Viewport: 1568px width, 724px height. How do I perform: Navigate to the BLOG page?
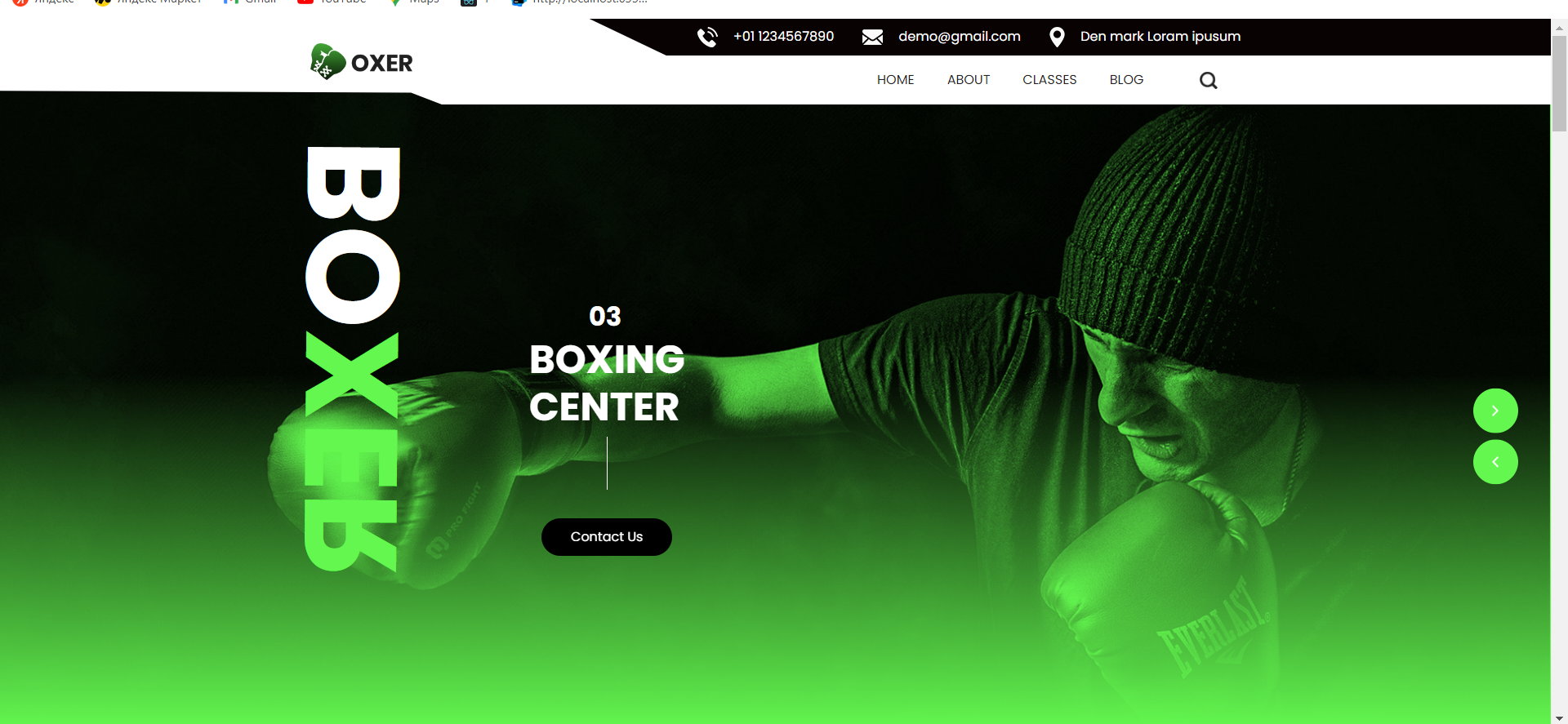[1126, 80]
